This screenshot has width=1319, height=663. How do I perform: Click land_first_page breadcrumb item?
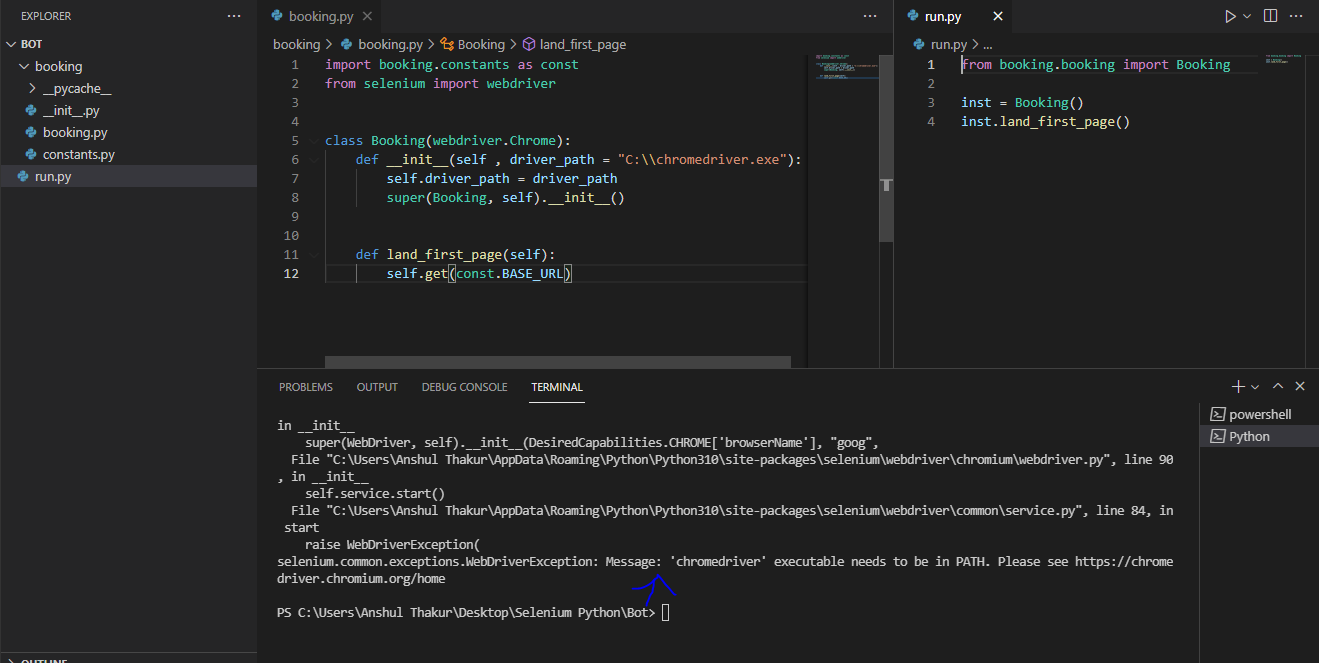coord(574,44)
